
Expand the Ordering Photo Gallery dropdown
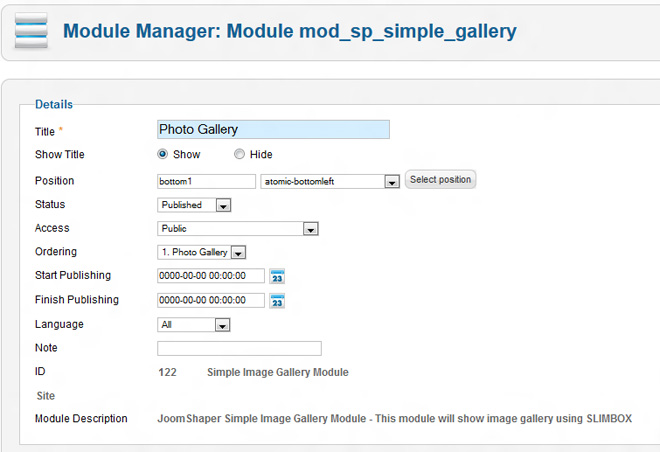[x=238, y=253]
